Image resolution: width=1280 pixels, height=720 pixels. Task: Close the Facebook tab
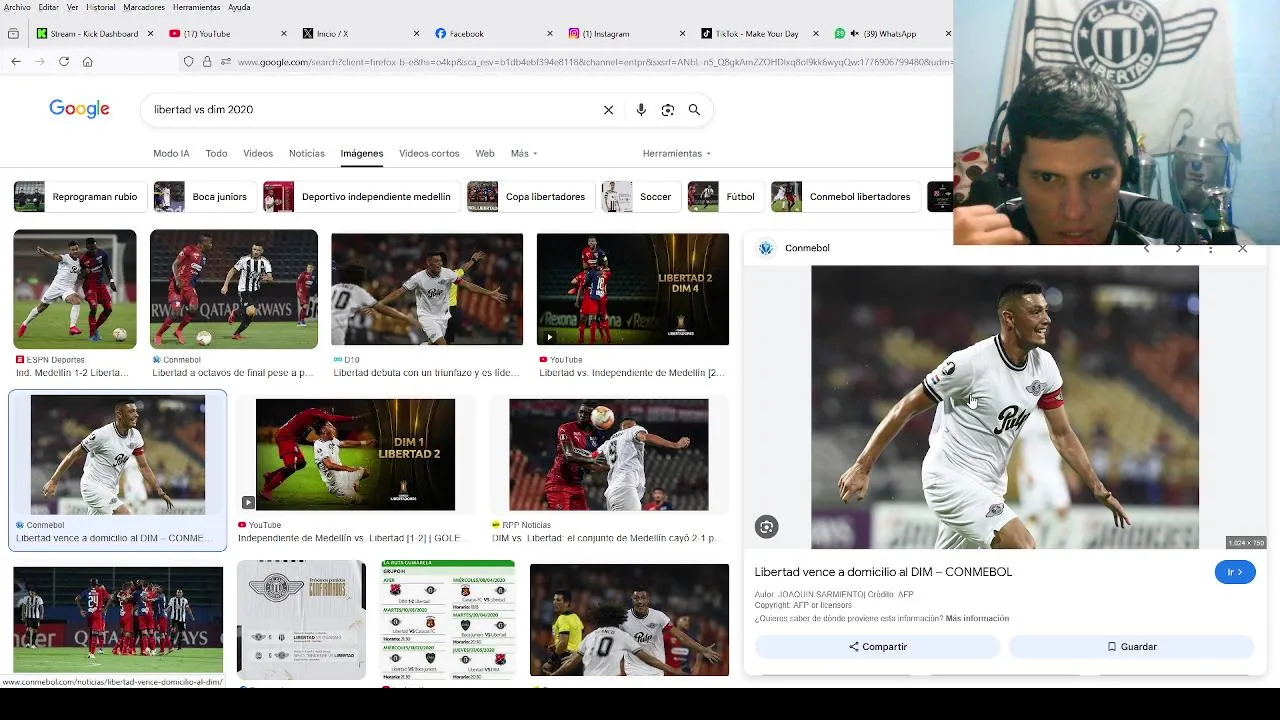click(x=549, y=33)
